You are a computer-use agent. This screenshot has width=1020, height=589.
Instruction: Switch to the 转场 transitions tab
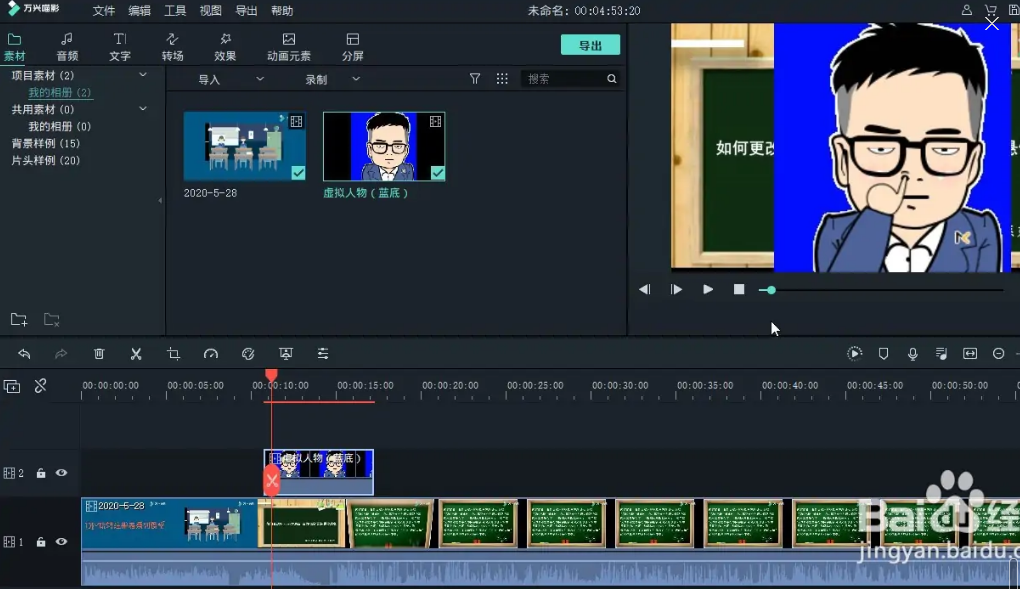coord(172,46)
